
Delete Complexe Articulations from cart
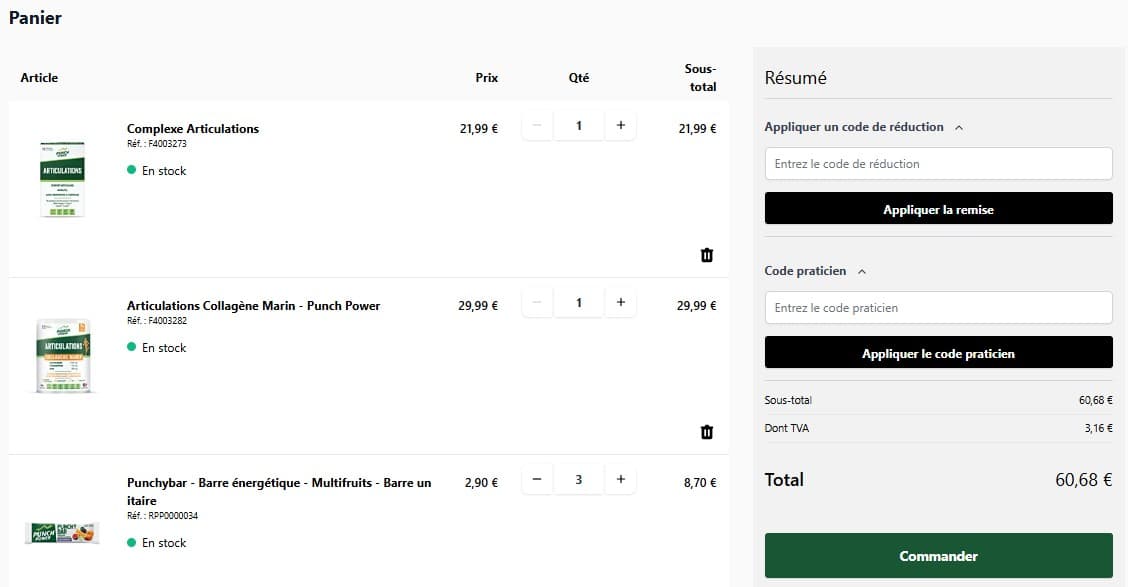pyautogui.click(x=707, y=255)
